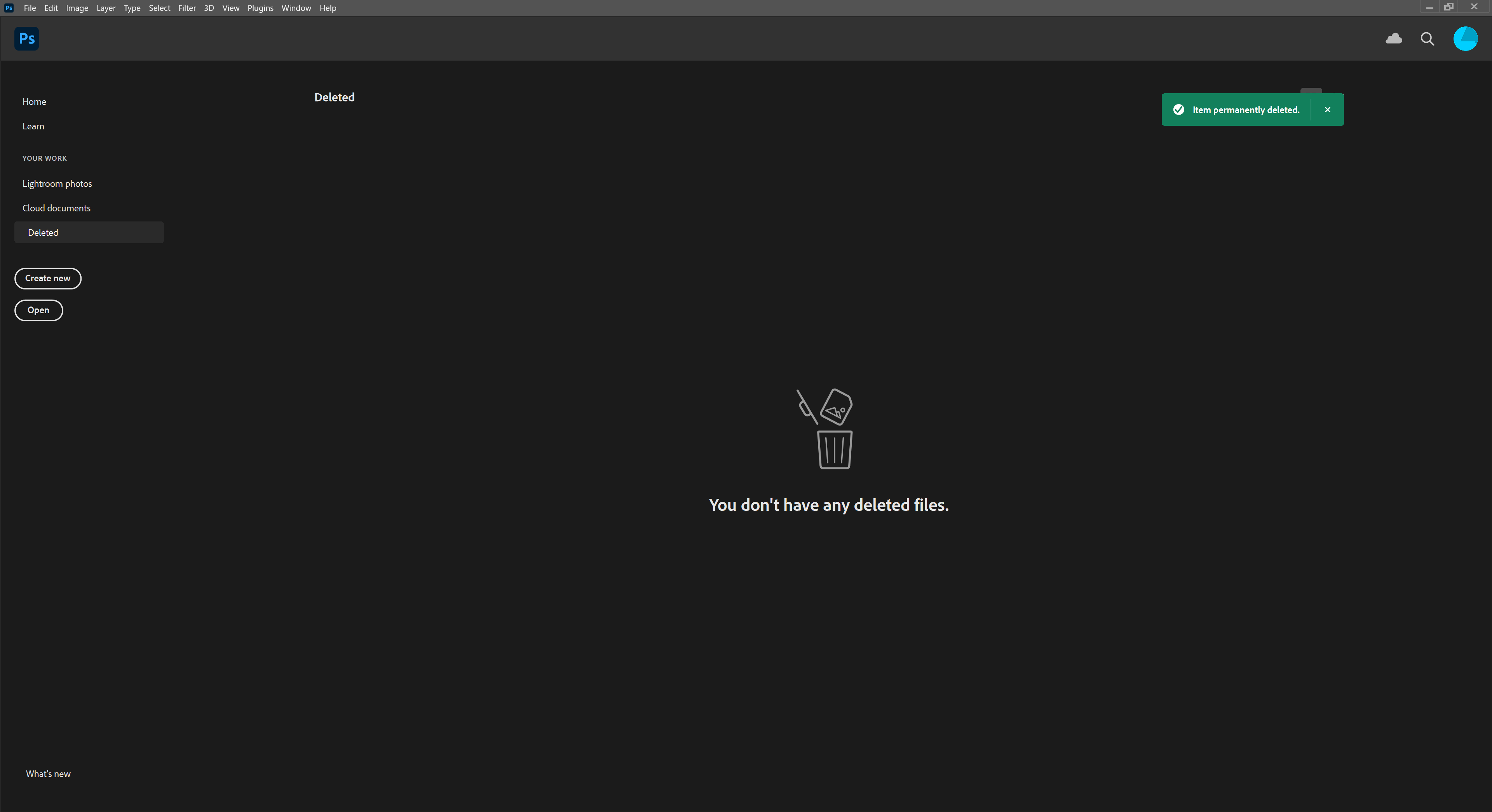The image size is (1492, 812).
Task: Open the View menu
Action: (230, 8)
